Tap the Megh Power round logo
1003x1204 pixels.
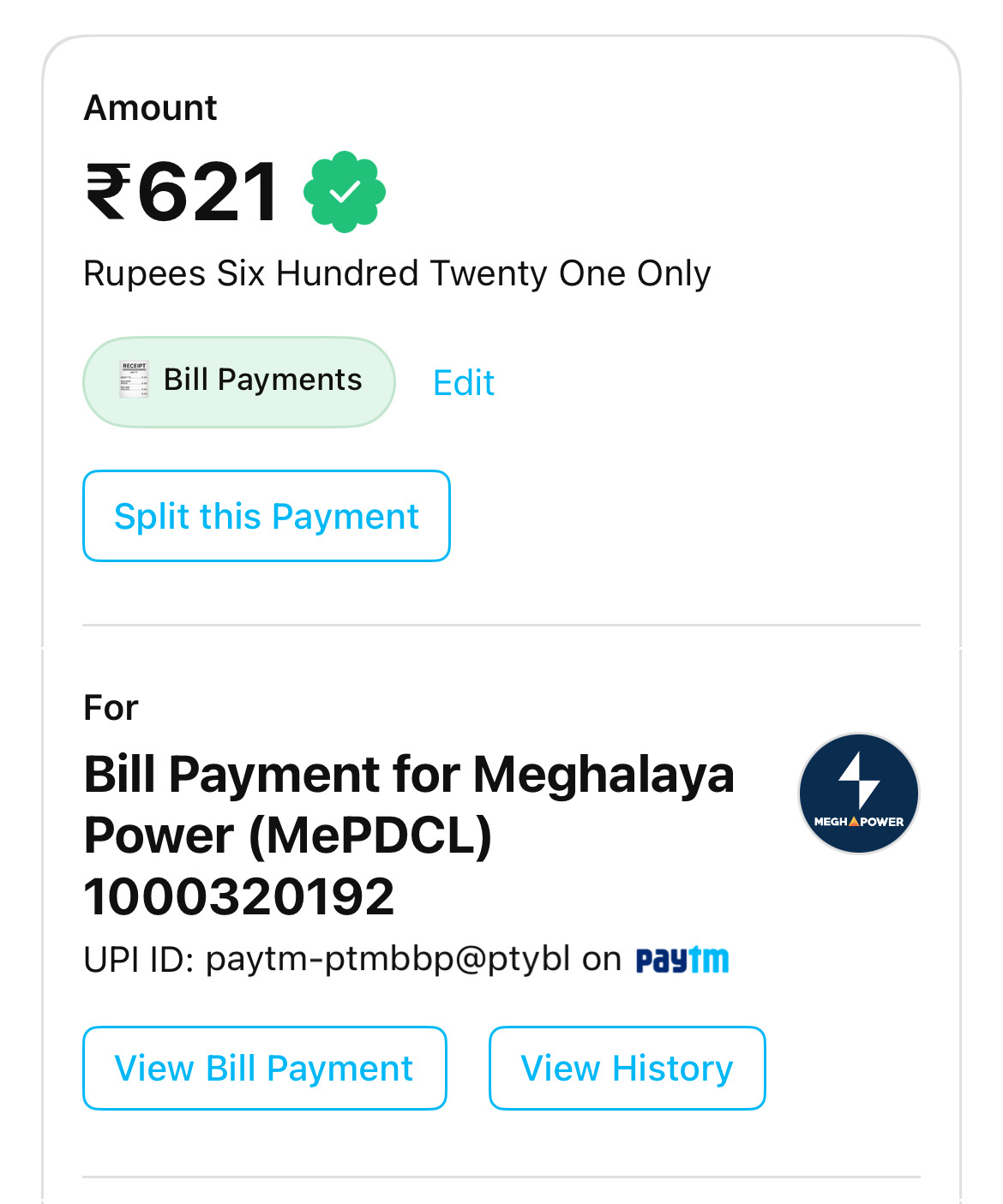pyautogui.click(x=858, y=794)
